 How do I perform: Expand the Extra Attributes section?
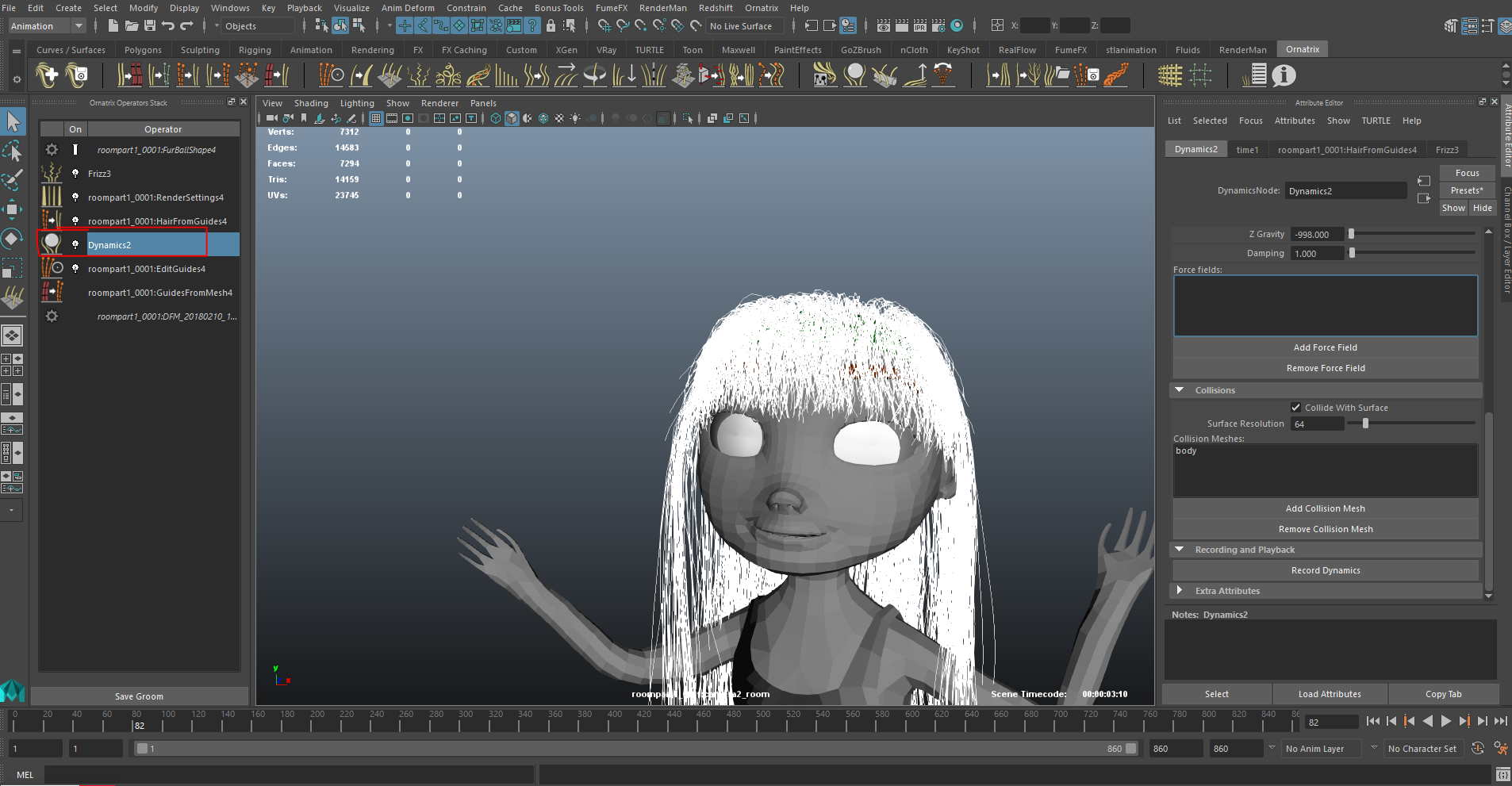tap(1180, 591)
